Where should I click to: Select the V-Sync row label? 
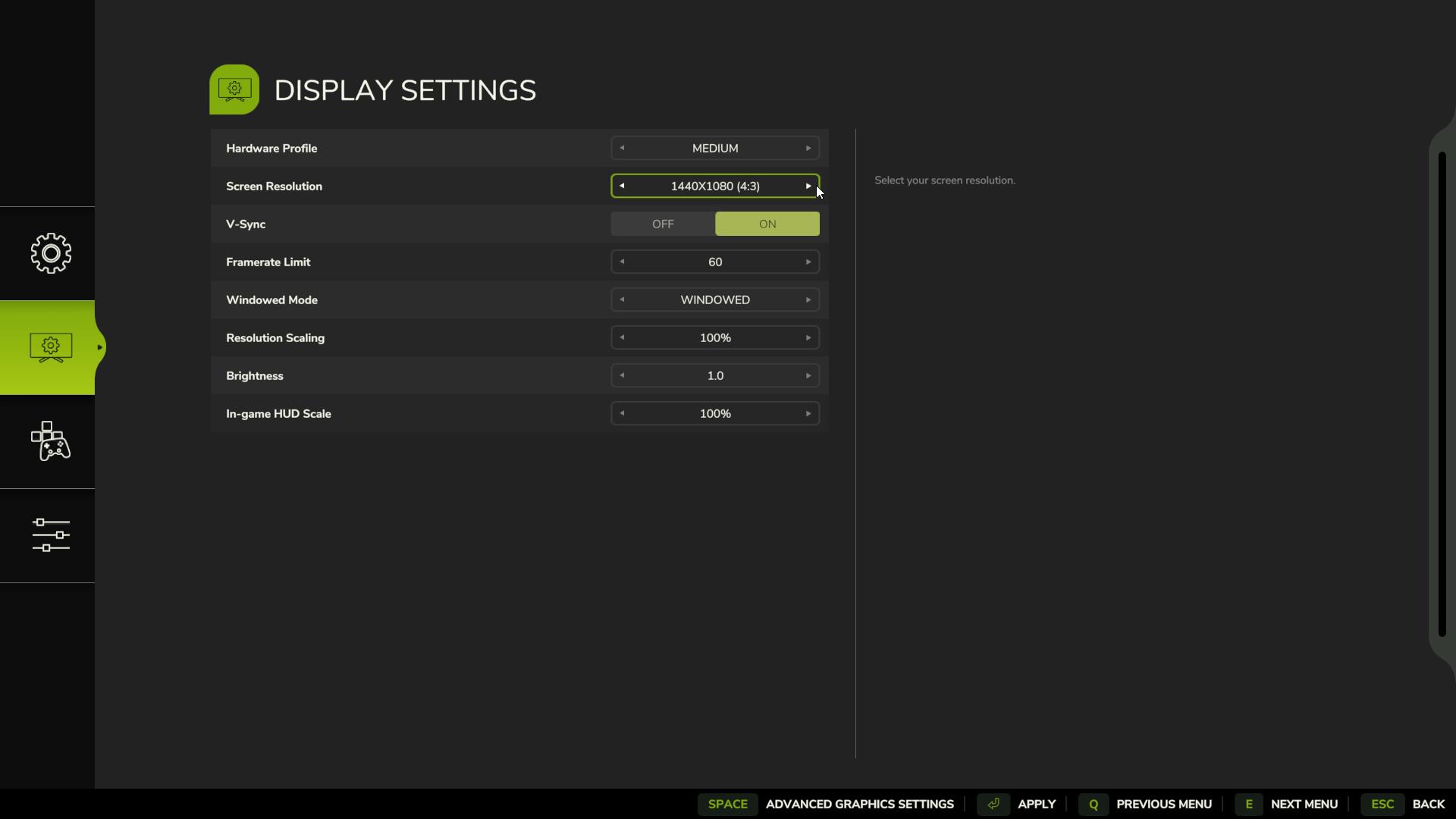pos(246,224)
